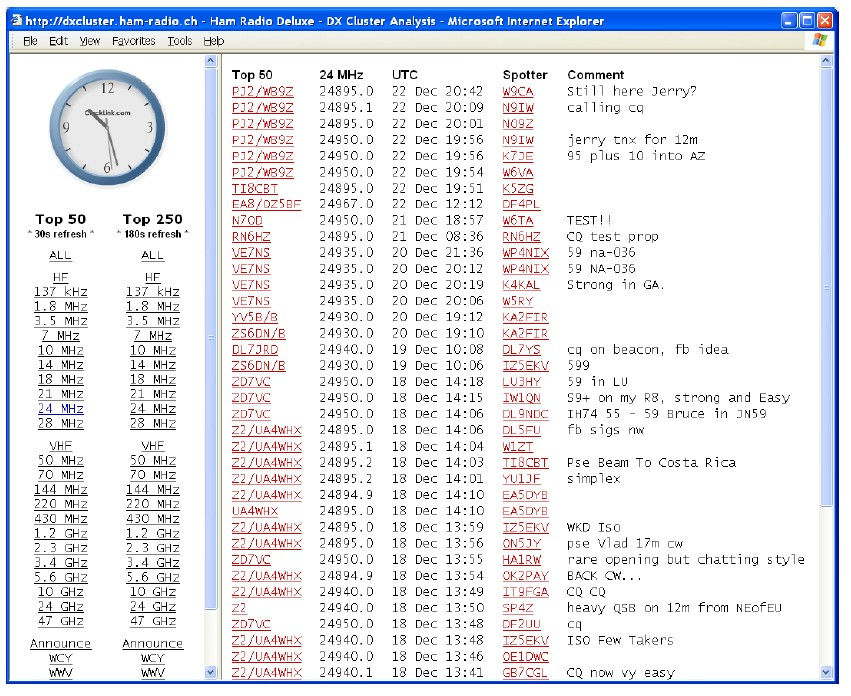This screenshot has width=851, height=696.
Task: Open 137 kHz under Top 50
Action: tap(61, 292)
